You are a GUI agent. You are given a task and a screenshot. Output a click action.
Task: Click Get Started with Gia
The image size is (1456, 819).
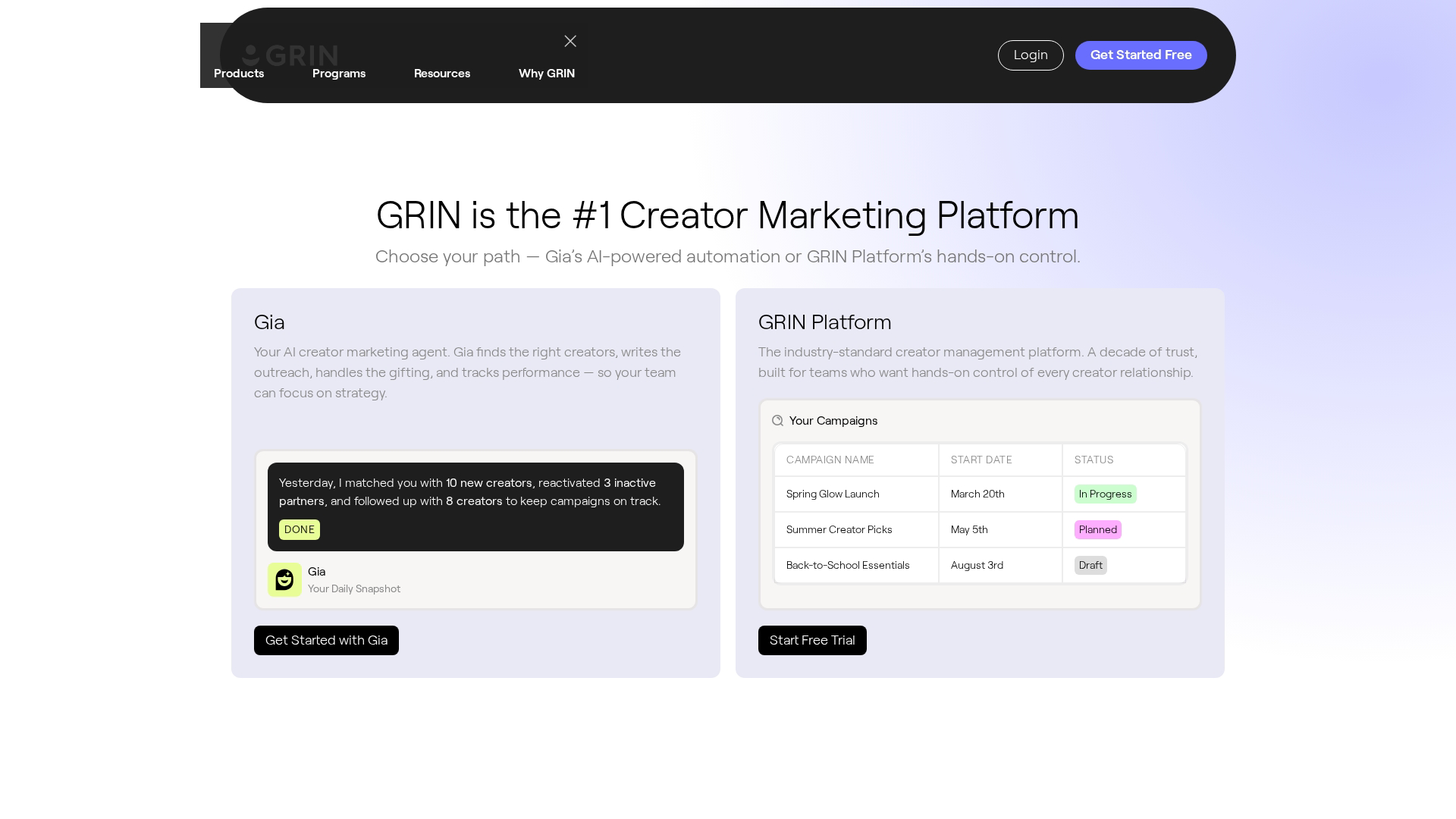[326, 641]
